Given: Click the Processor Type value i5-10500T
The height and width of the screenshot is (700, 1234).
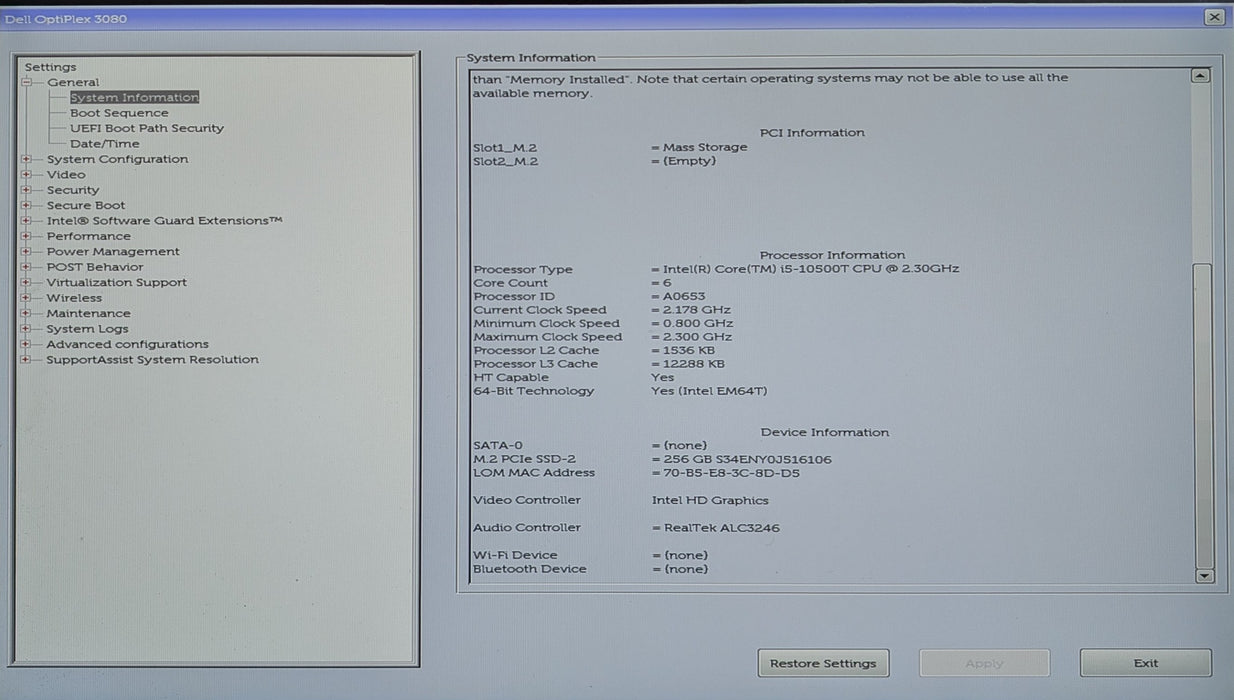Looking at the screenshot, I should click(x=811, y=269).
